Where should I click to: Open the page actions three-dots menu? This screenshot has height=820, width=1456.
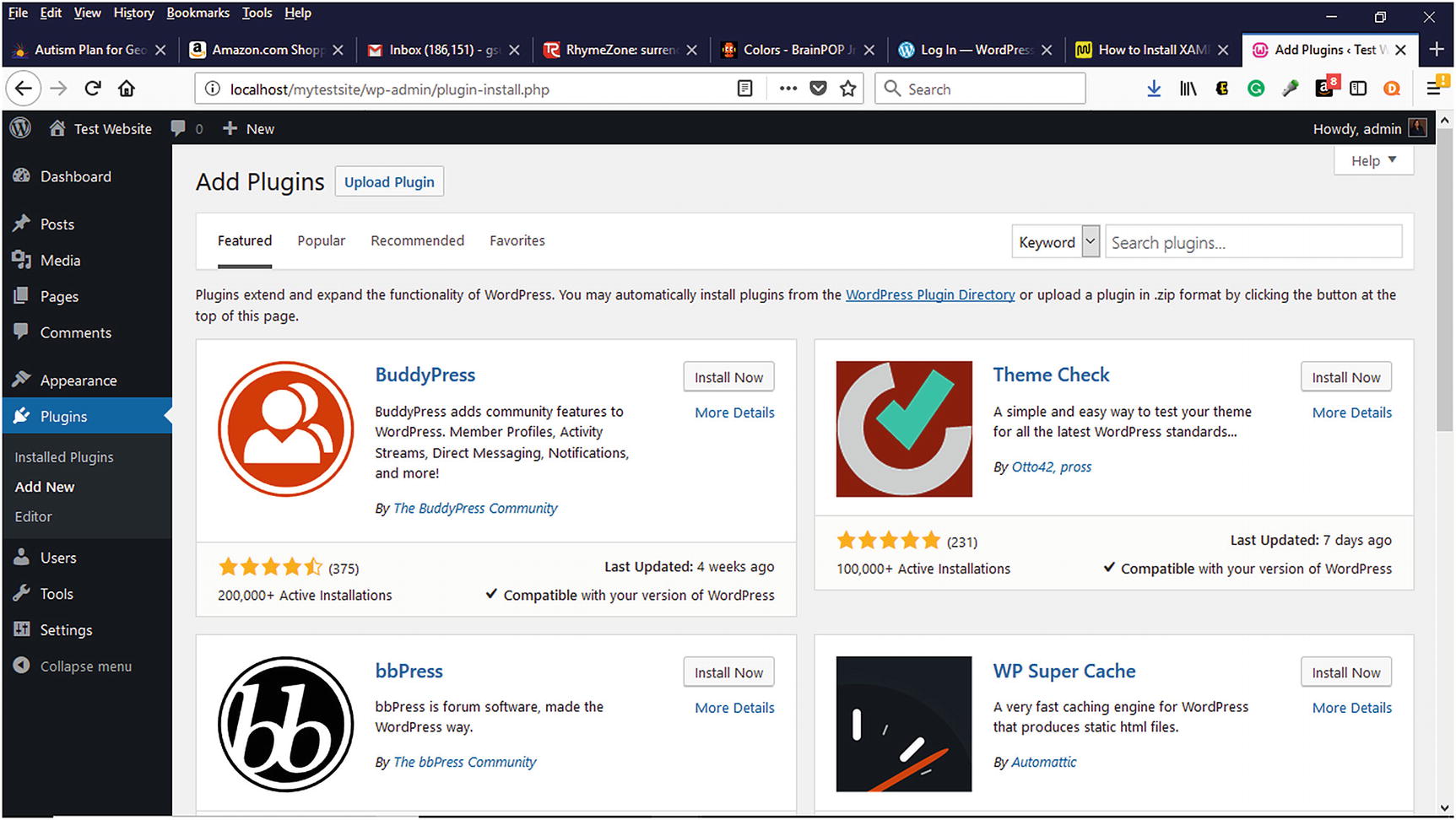(788, 89)
